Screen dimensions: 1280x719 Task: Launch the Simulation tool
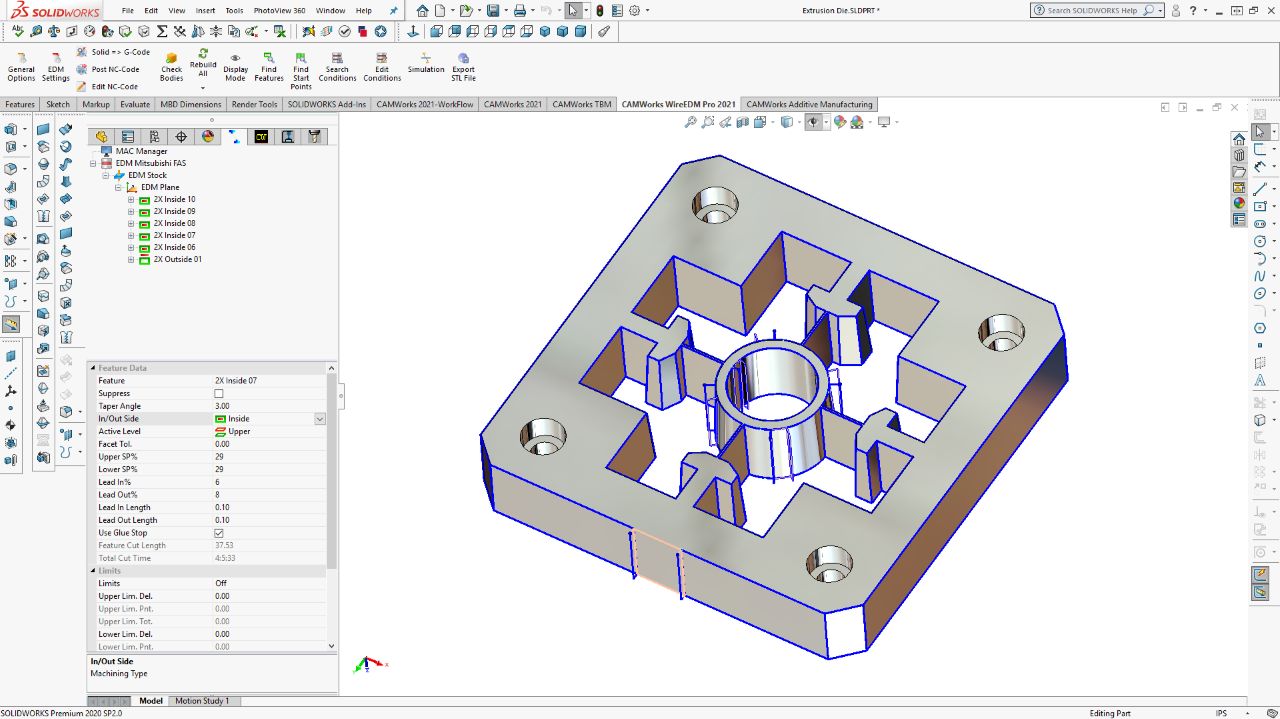(425, 62)
